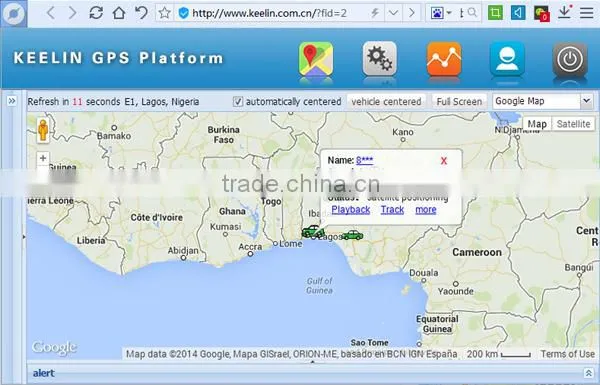600x385 pixels.
Task: Bookmark the page with the star icon
Action: pos(165,13)
